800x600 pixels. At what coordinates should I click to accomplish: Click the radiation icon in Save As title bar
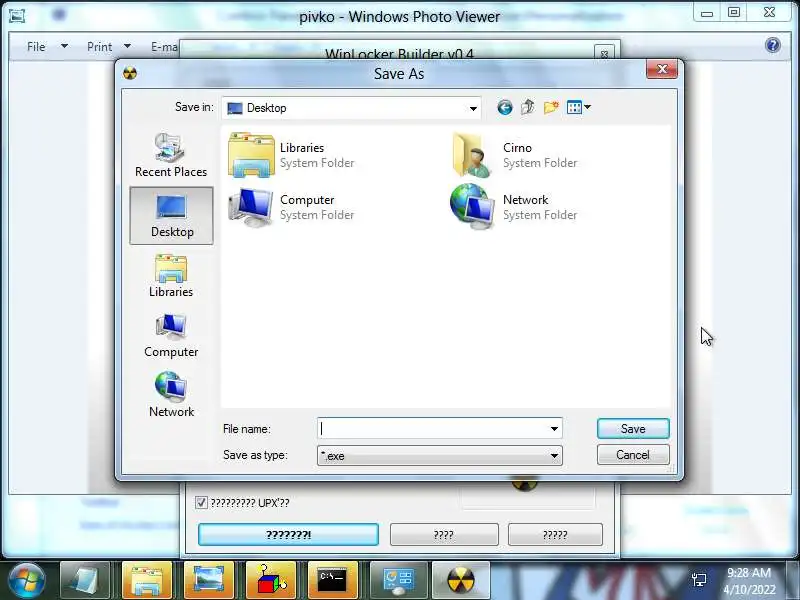click(130, 73)
